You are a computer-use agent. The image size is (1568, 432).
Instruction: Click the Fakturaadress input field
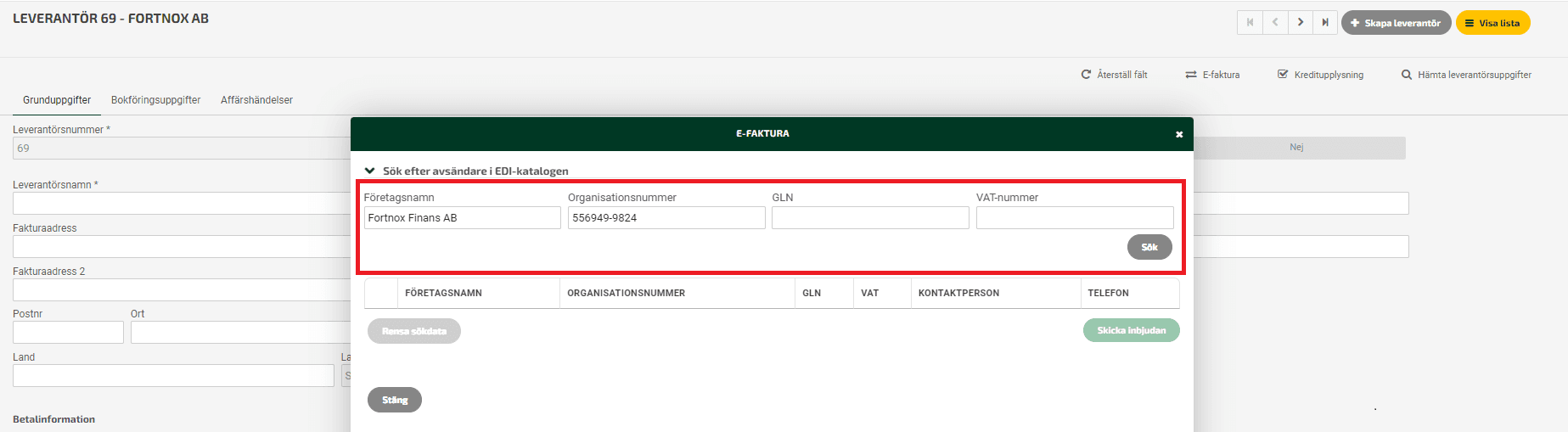182,246
